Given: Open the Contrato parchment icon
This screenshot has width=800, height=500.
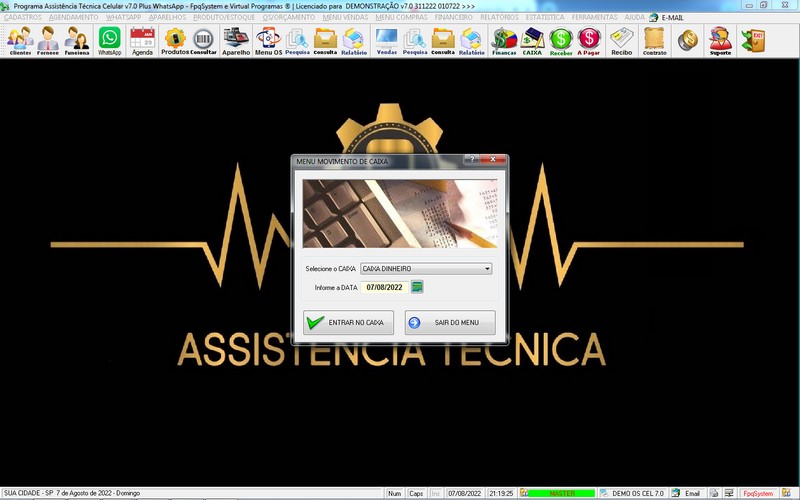Looking at the screenshot, I should pyautogui.click(x=655, y=41).
